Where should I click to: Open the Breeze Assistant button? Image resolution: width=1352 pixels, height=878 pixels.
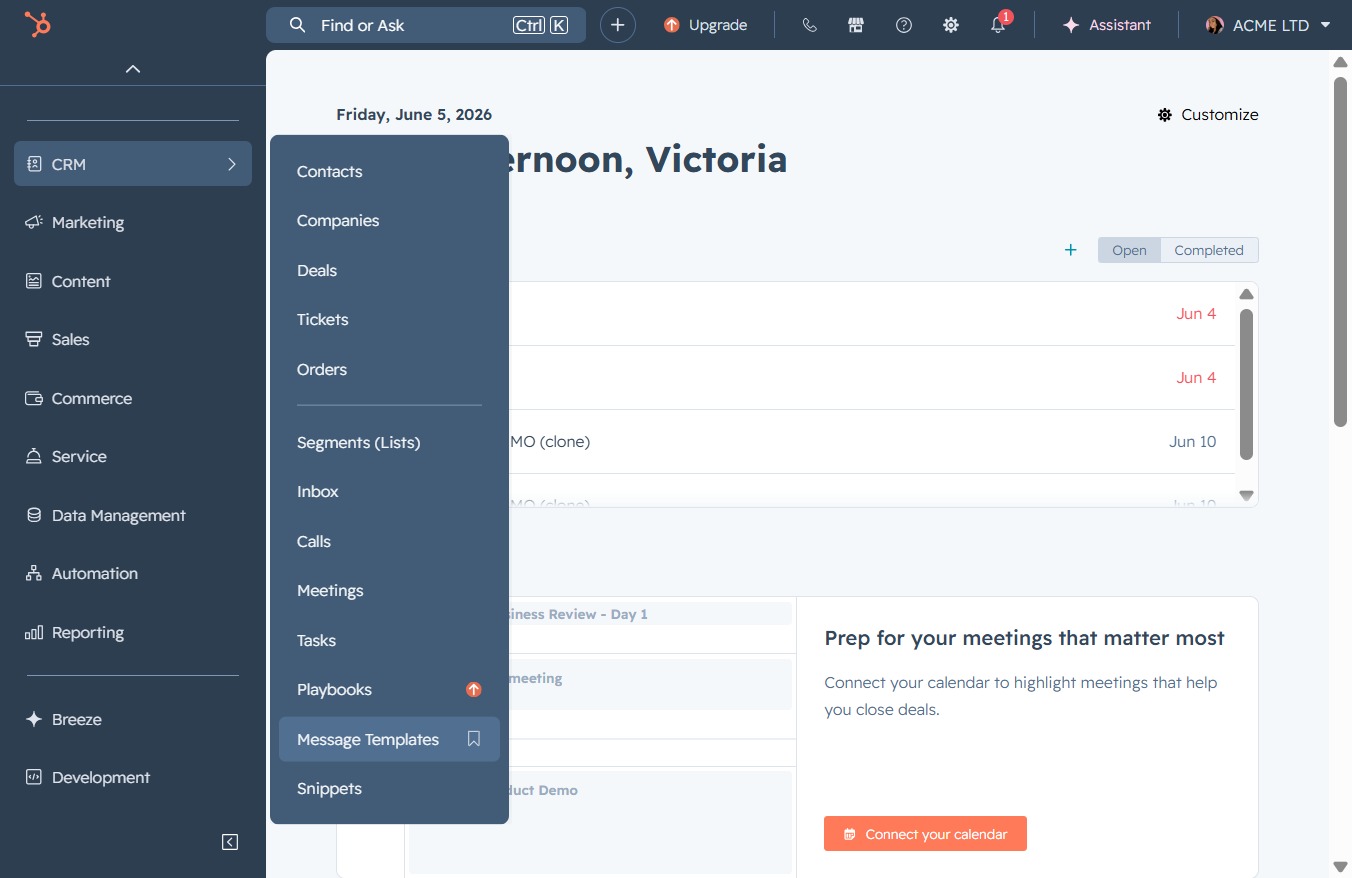click(x=1107, y=25)
